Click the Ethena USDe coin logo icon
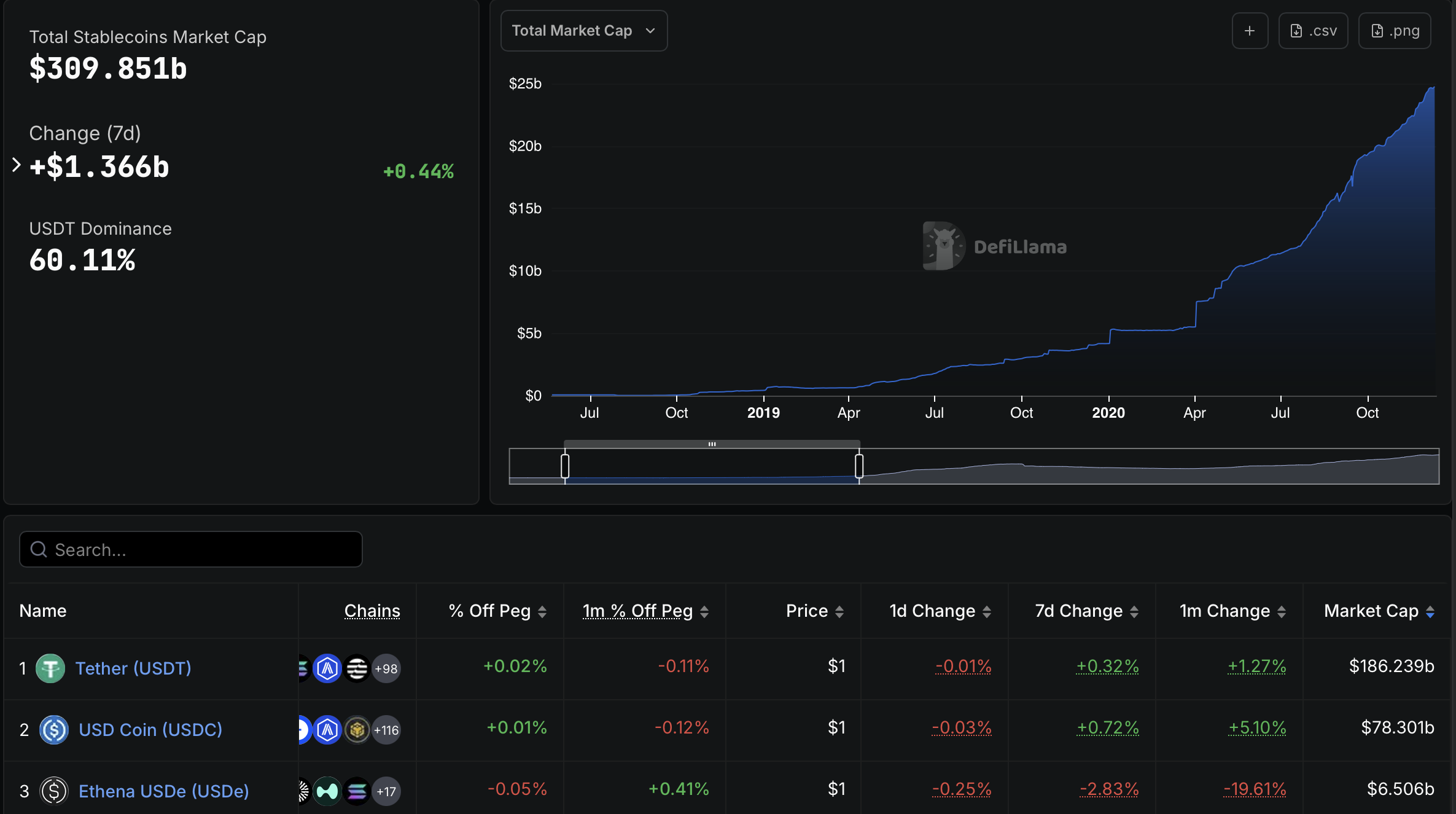The width and height of the screenshot is (1456, 814). tap(53, 791)
